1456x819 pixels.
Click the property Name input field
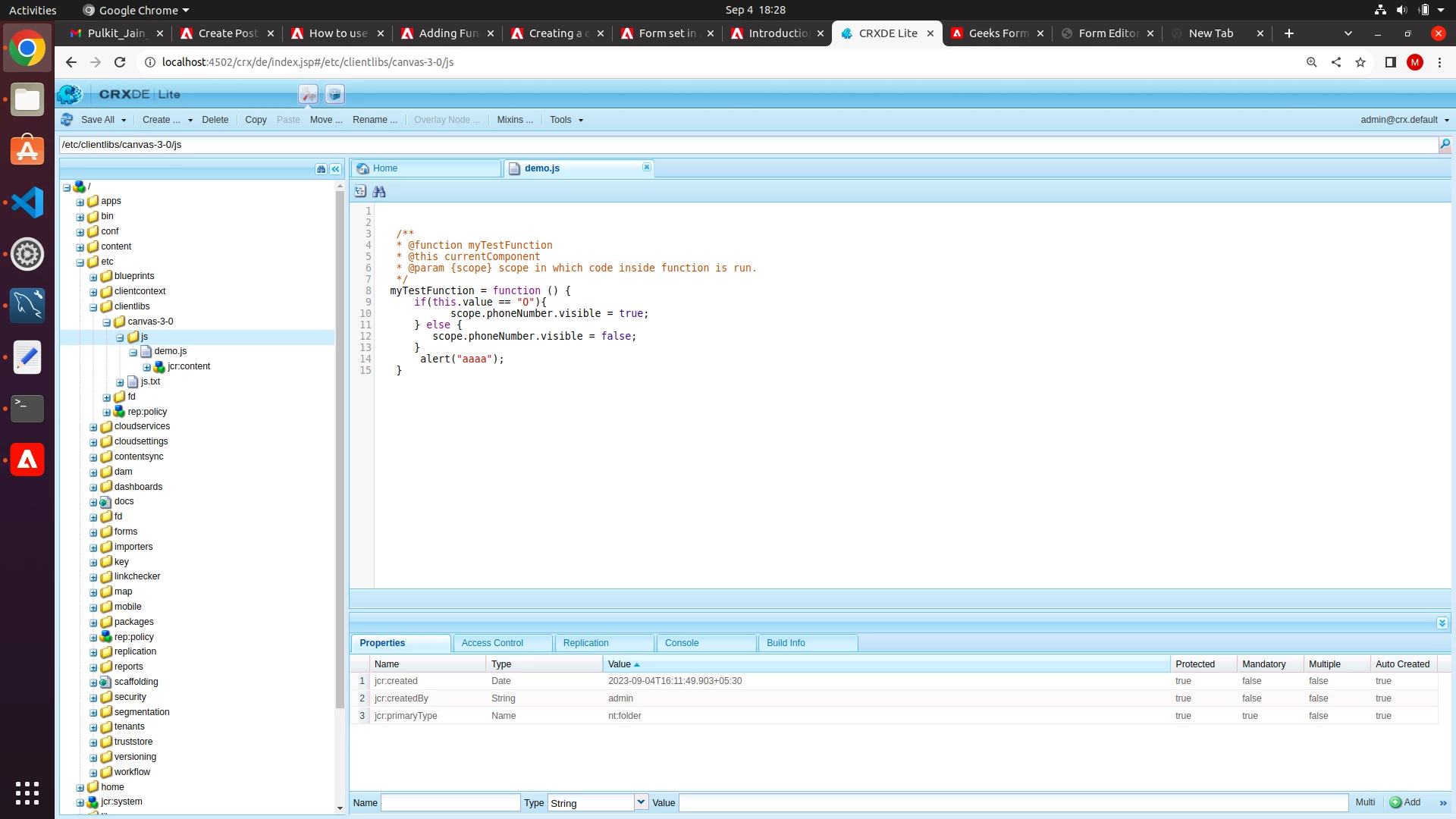coord(450,802)
